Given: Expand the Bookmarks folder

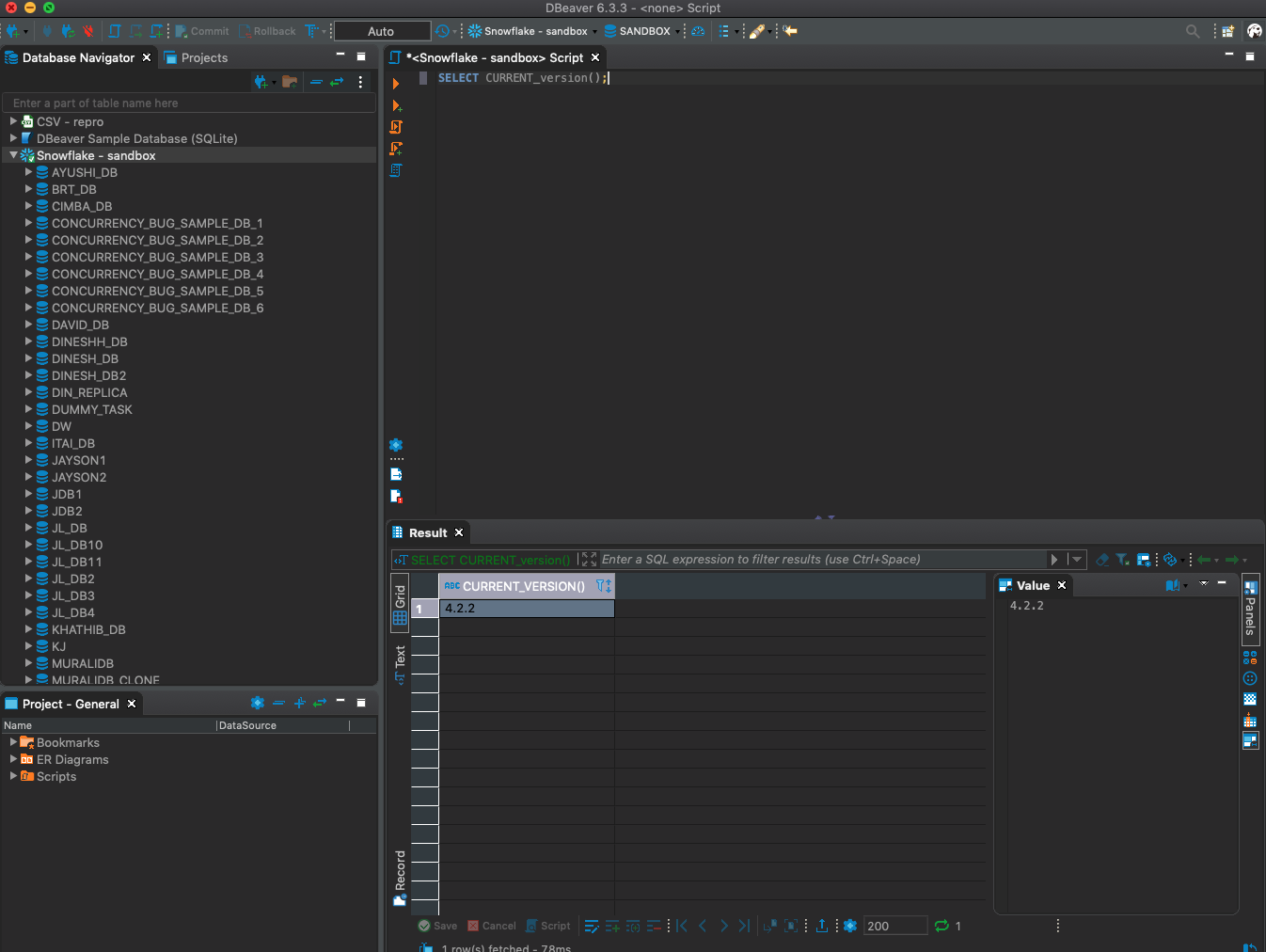Looking at the screenshot, I should pos(13,742).
